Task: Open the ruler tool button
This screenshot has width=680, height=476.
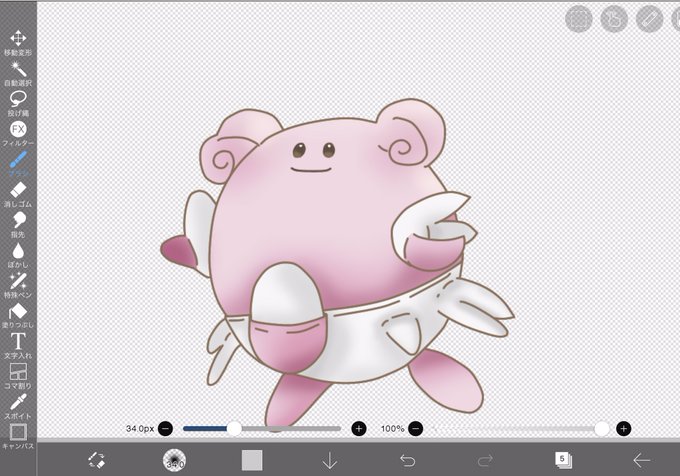Action: (x=649, y=19)
